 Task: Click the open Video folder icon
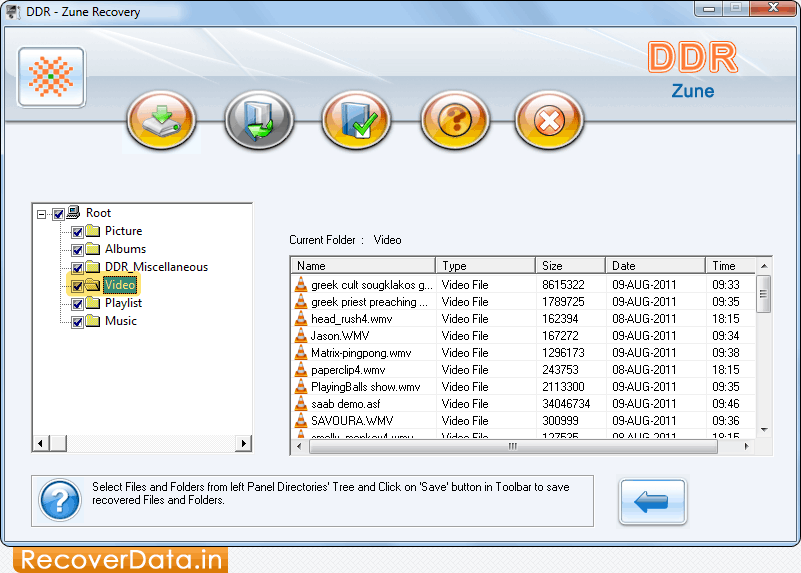point(92,285)
